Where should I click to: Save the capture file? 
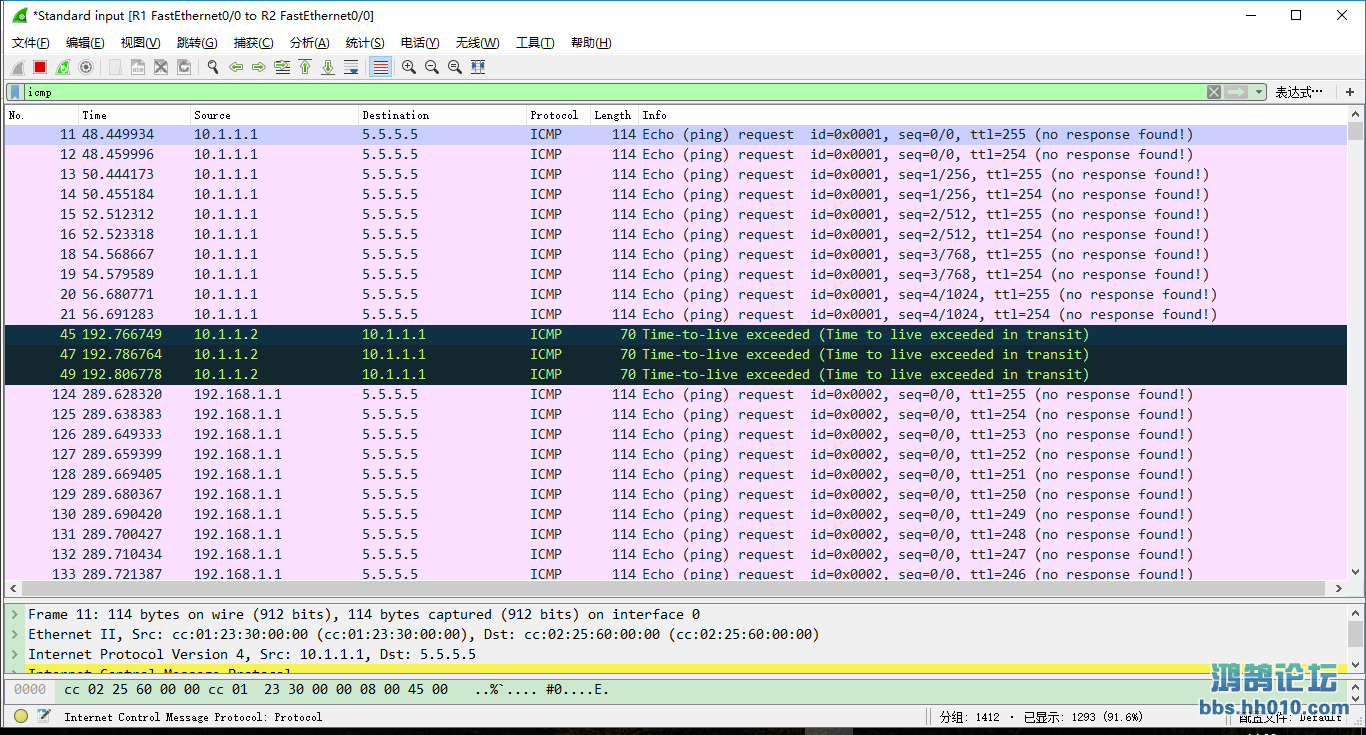tap(138, 67)
